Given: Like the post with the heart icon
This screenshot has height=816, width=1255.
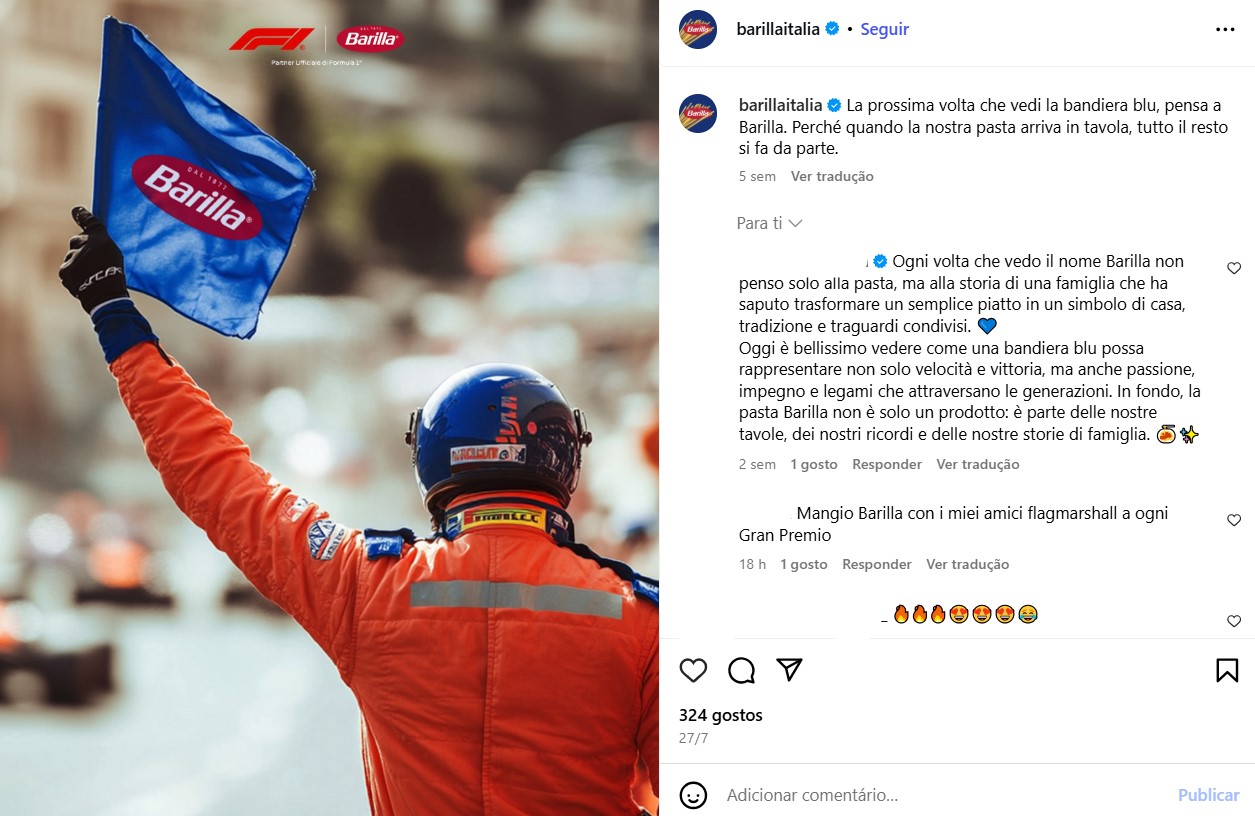Looking at the screenshot, I should [x=693, y=670].
